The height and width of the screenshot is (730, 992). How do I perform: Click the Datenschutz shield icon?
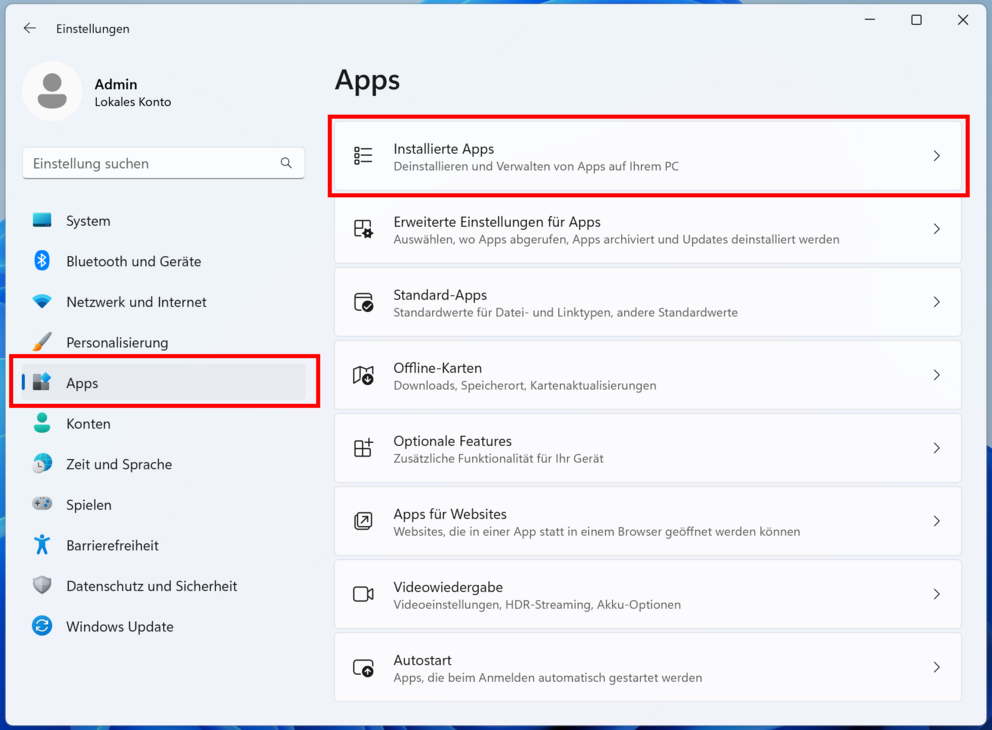tap(42, 585)
